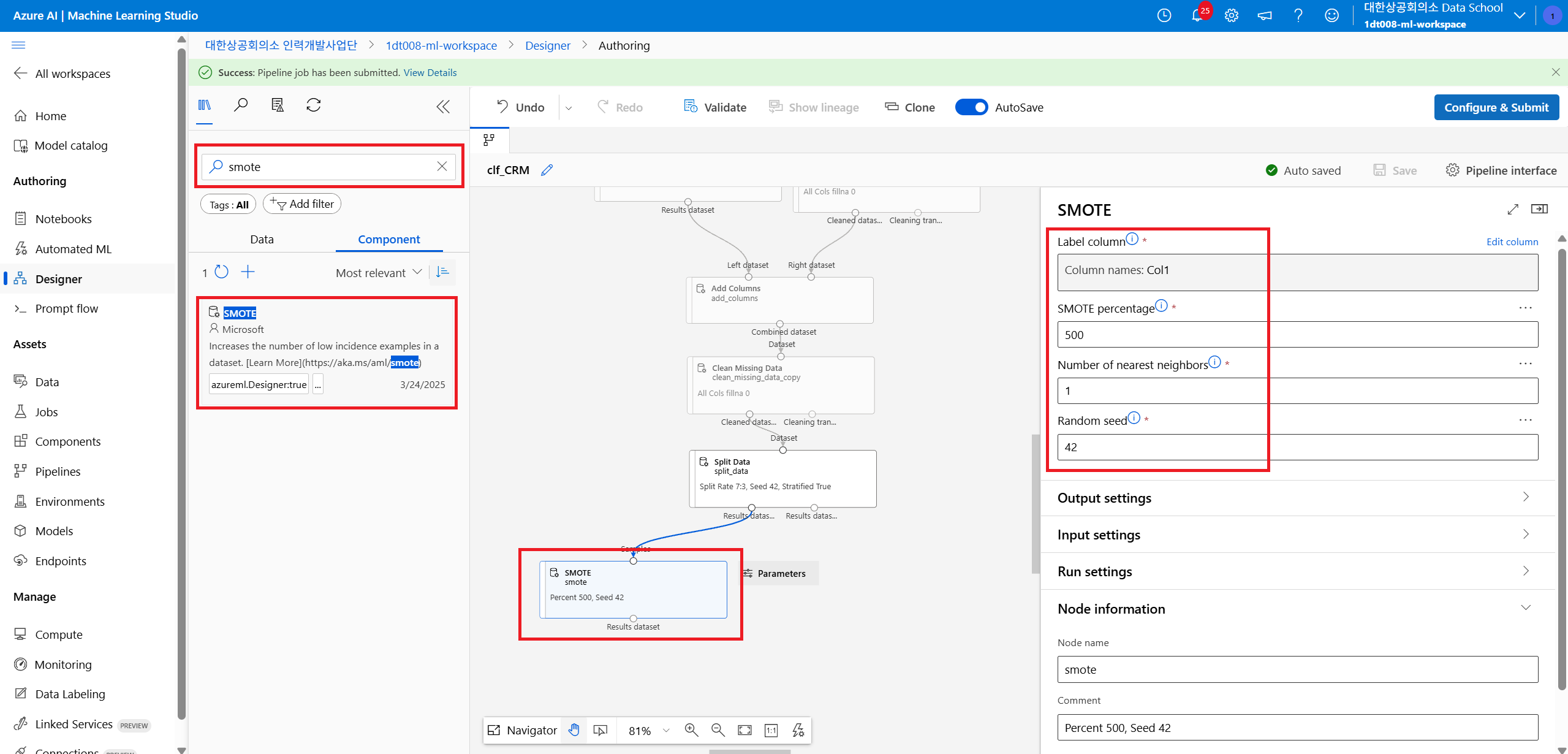
Task: Click the notifications bell icon
Action: pos(1197,15)
